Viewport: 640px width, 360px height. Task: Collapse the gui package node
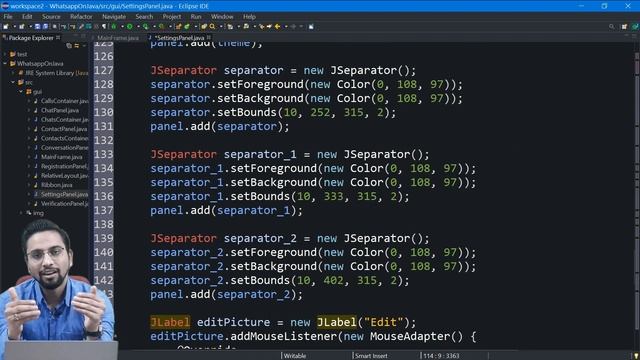point(21,91)
